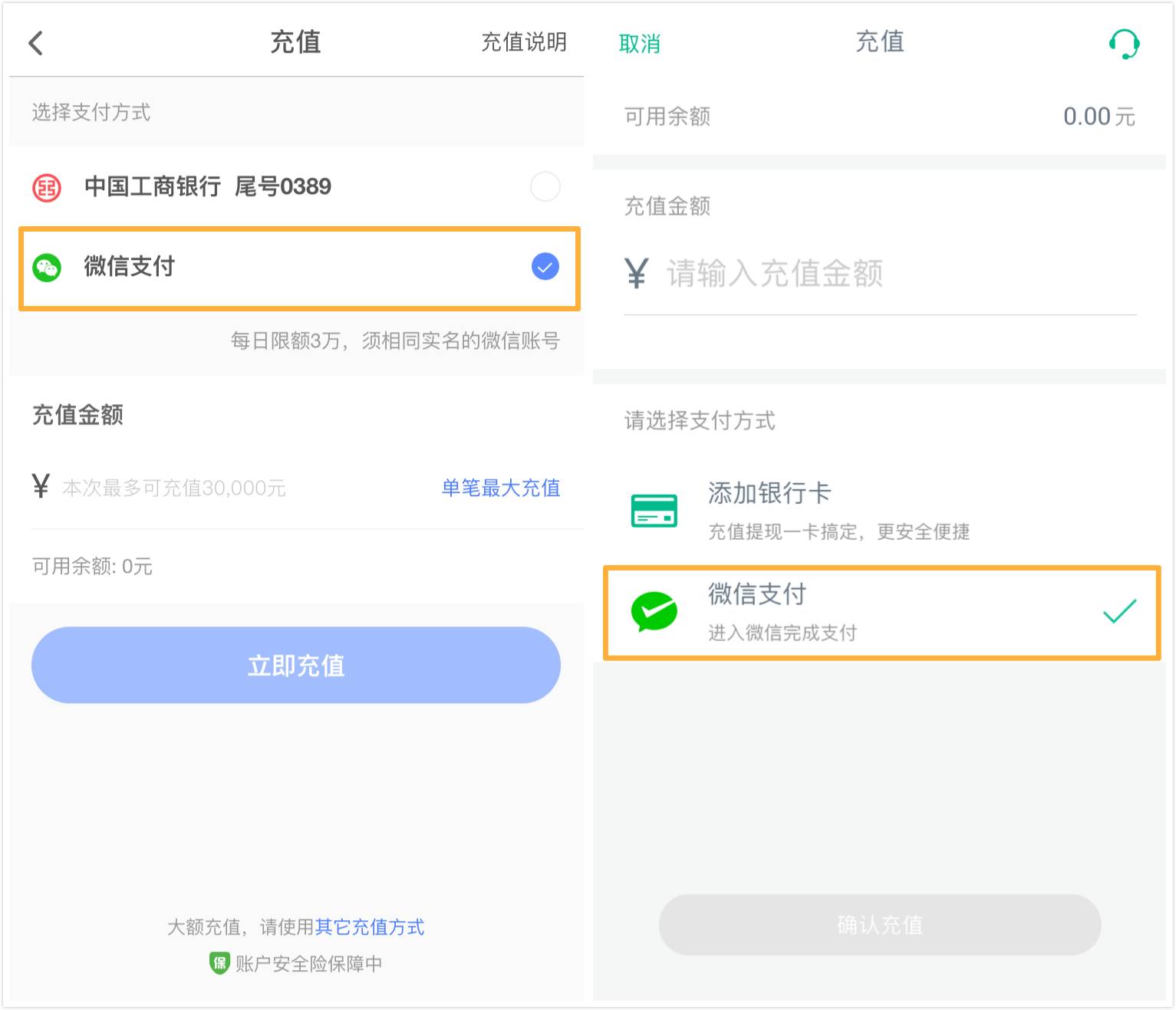Click the back arrow at top left
This screenshot has width=1176, height=1010.
point(35,42)
